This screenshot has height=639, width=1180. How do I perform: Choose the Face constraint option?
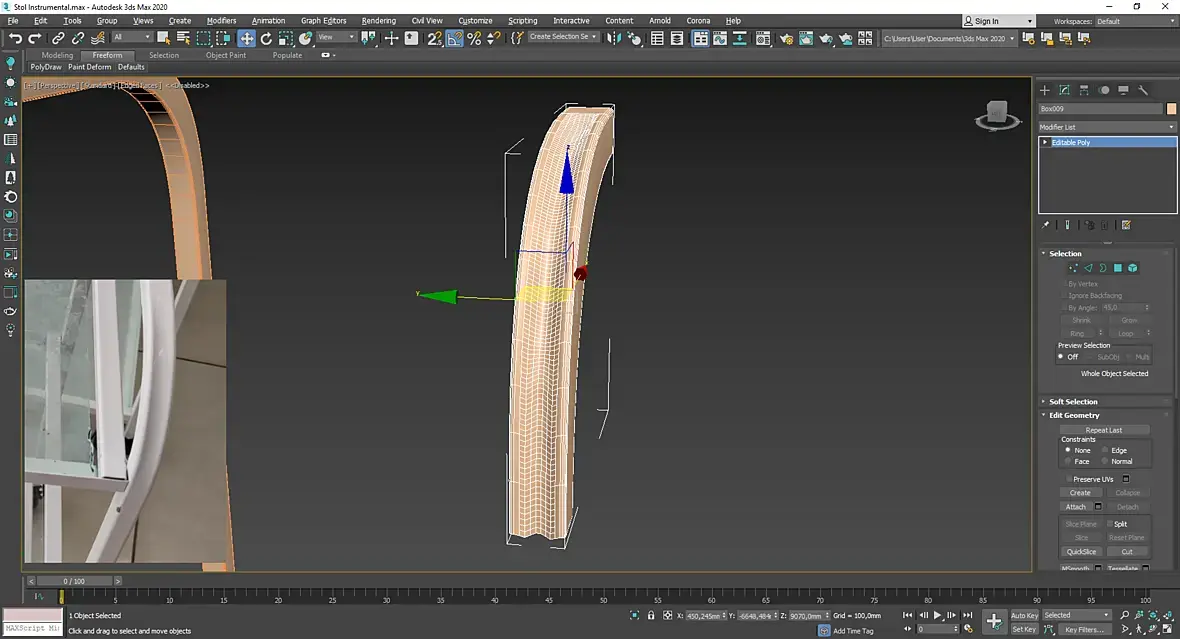tap(1068, 461)
